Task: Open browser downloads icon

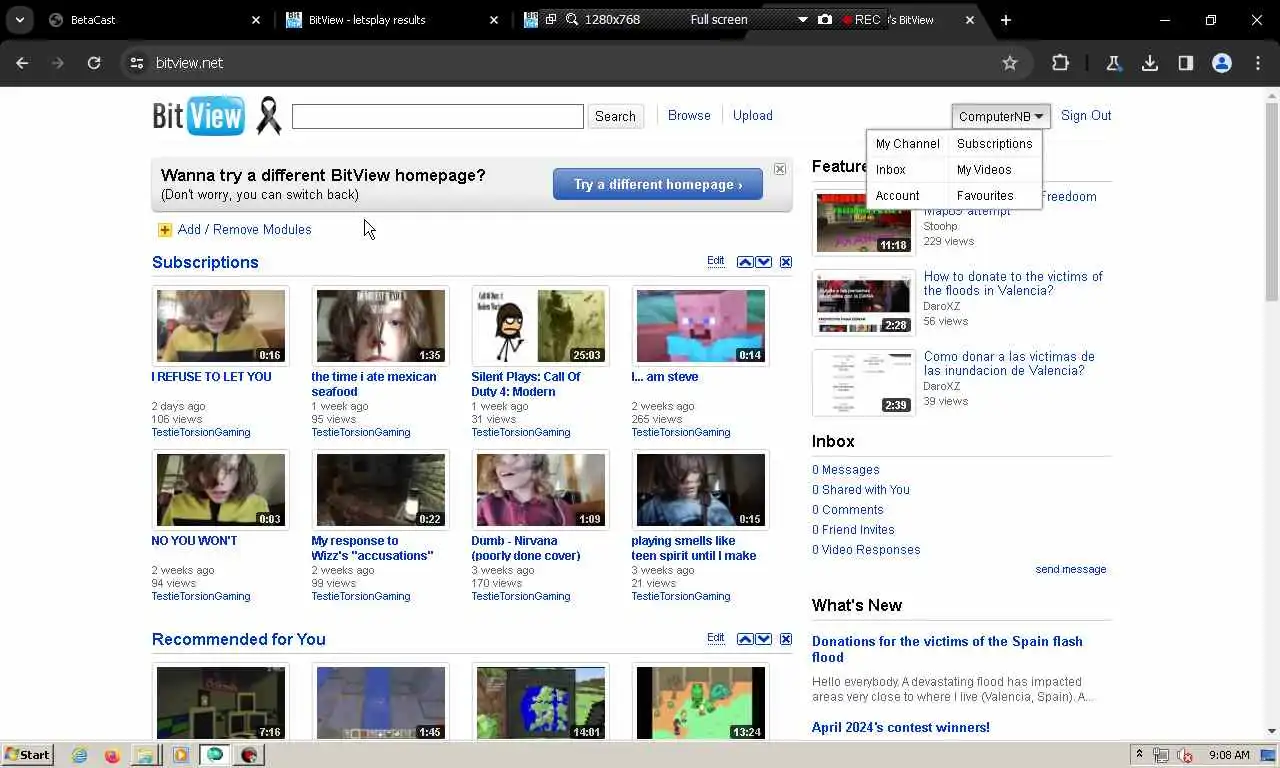Action: (x=1150, y=63)
